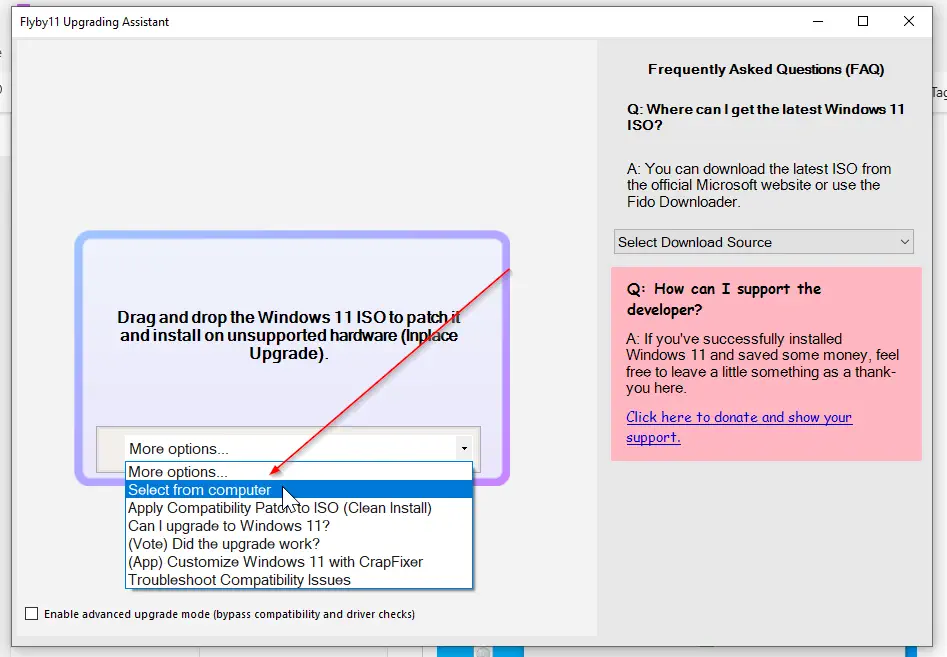Click the 'Where can I get the latest Windows 11 ISO?' question

click(765, 117)
